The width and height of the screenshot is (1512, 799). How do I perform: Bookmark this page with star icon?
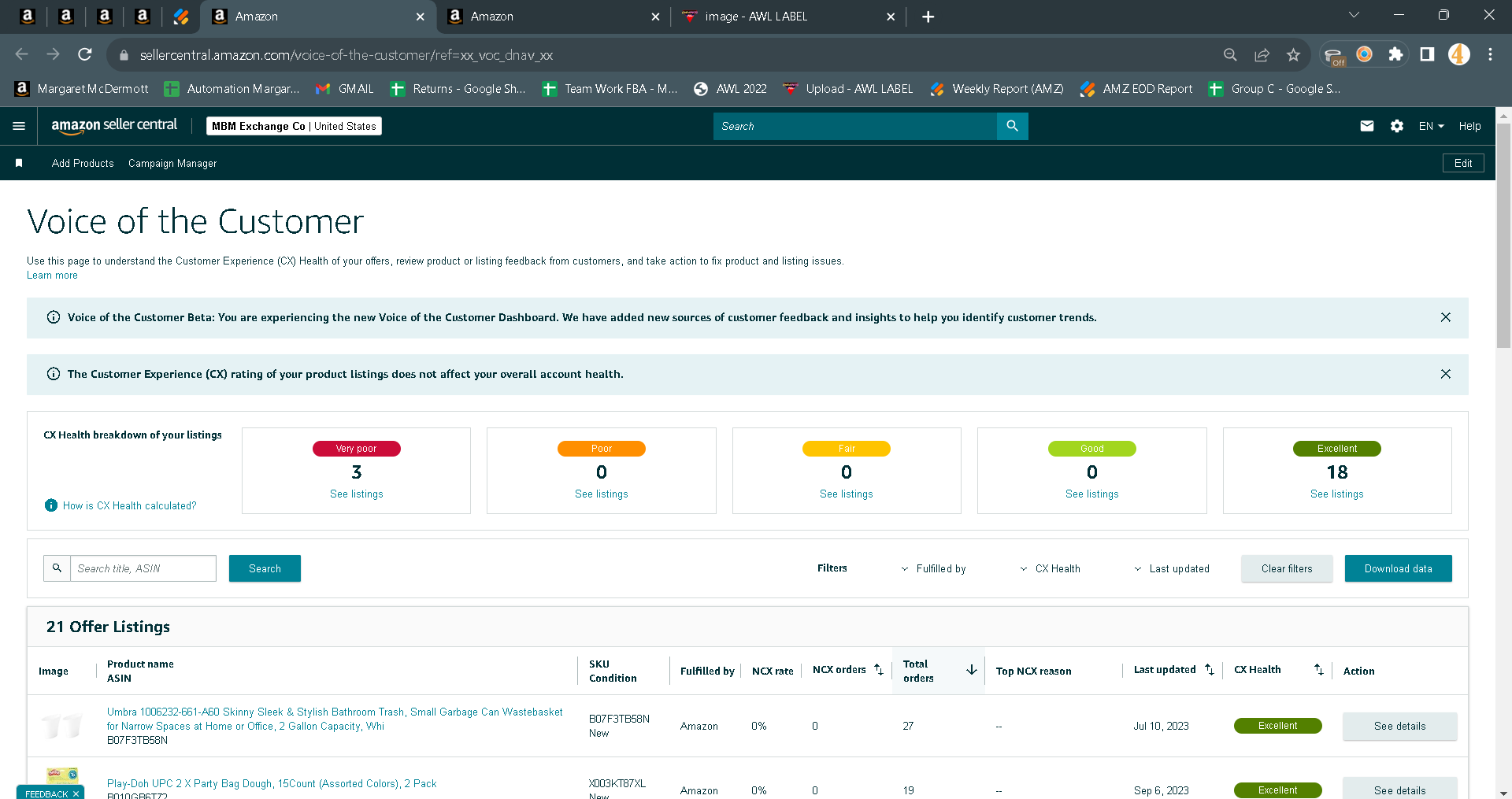(x=1293, y=54)
